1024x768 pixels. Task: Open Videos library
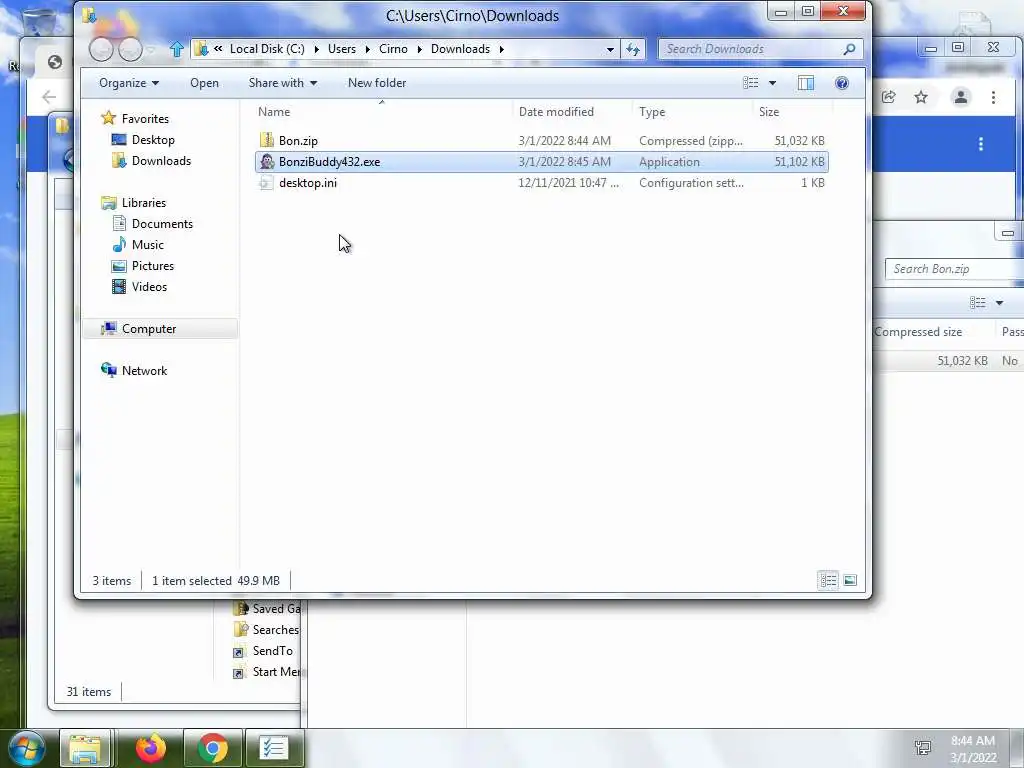coord(149,287)
